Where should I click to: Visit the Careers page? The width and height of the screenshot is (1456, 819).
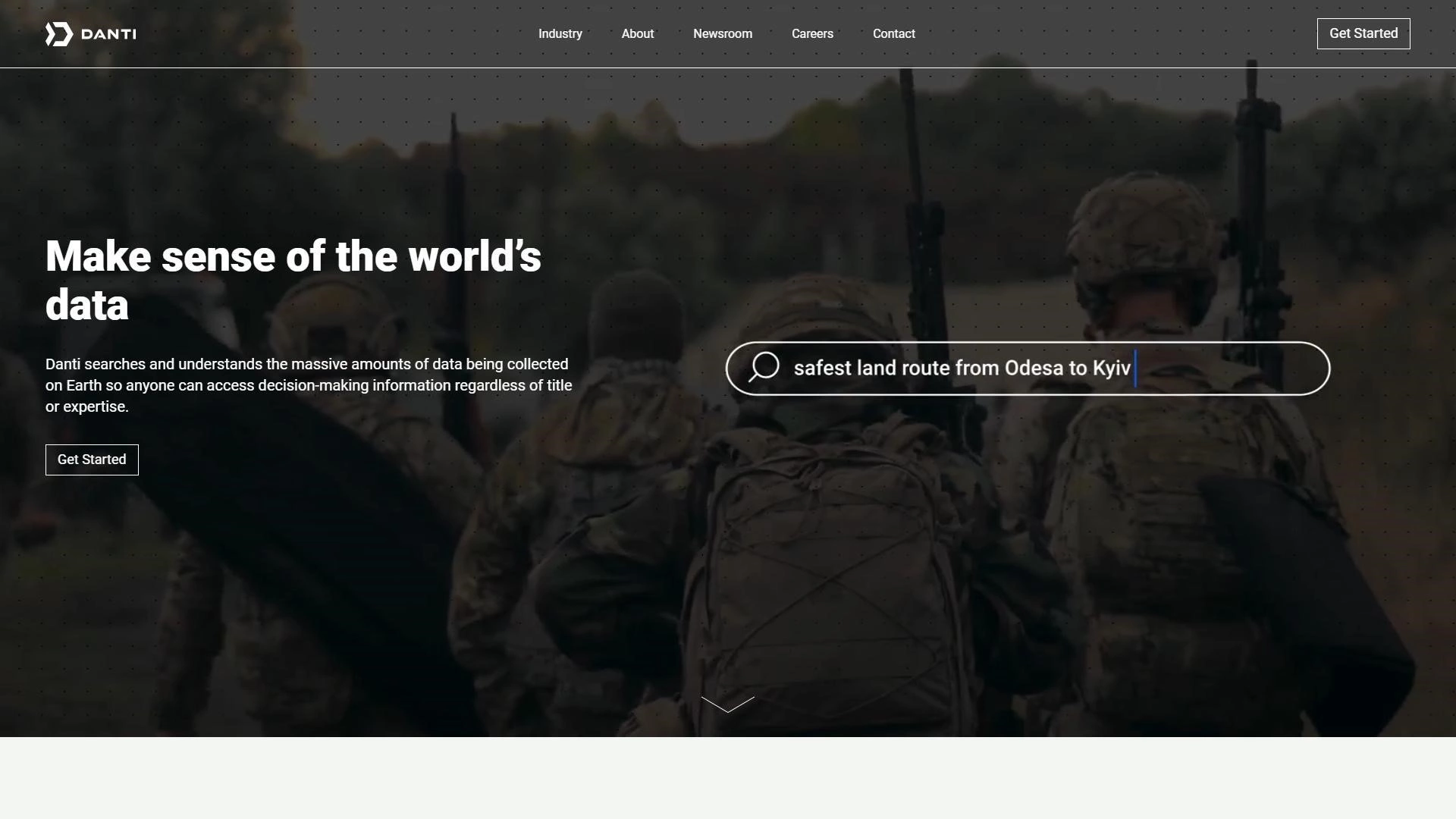point(812,34)
